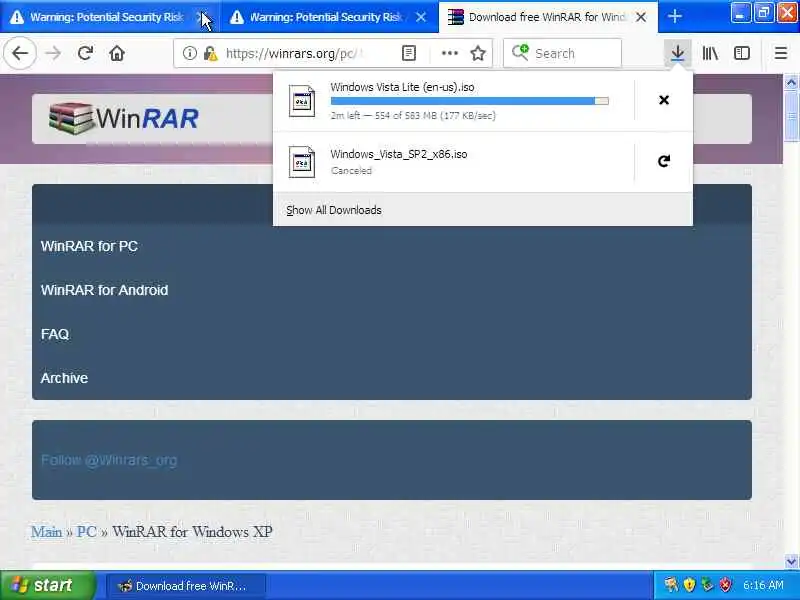
Task: Click the 2m left download status text
Action: click(x=413, y=115)
